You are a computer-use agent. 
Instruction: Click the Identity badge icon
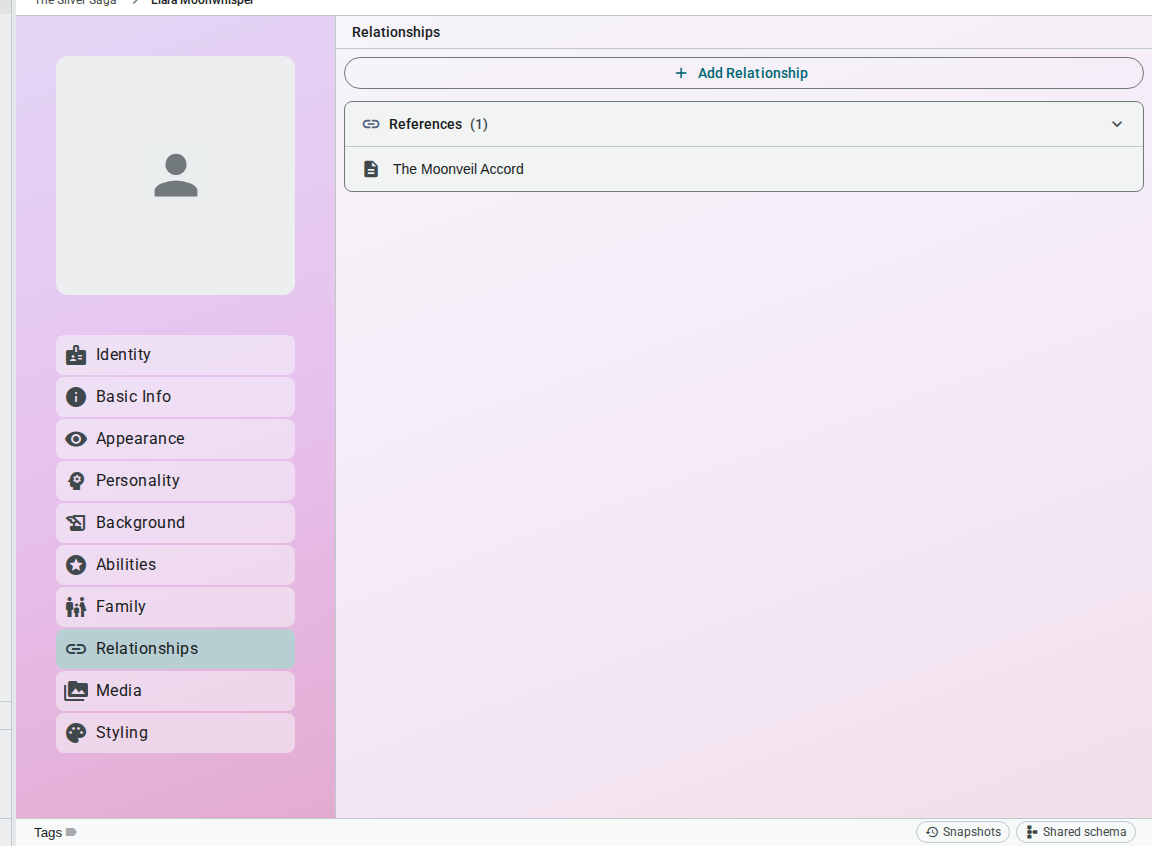coord(76,355)
